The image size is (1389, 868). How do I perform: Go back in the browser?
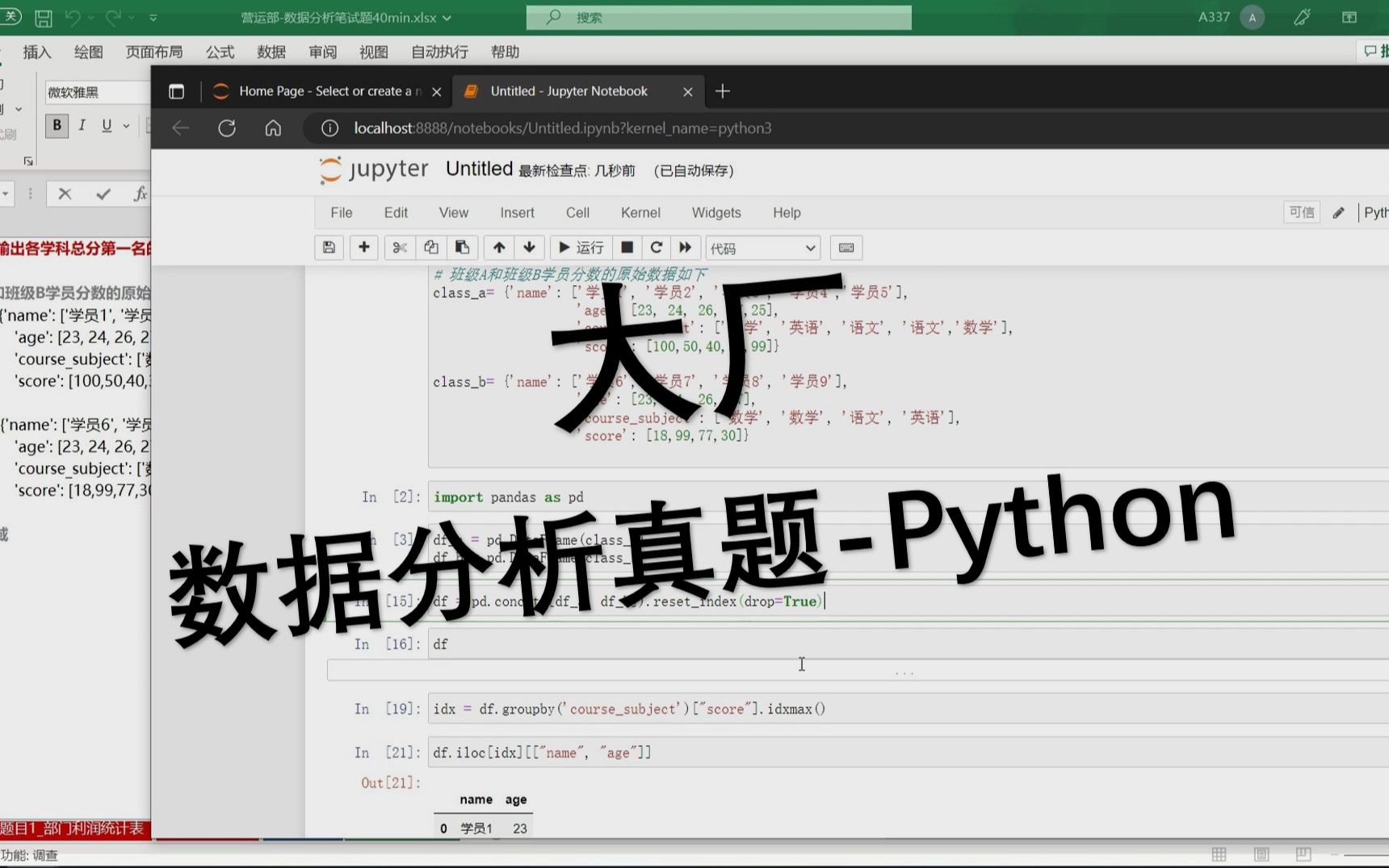point(181,128)
